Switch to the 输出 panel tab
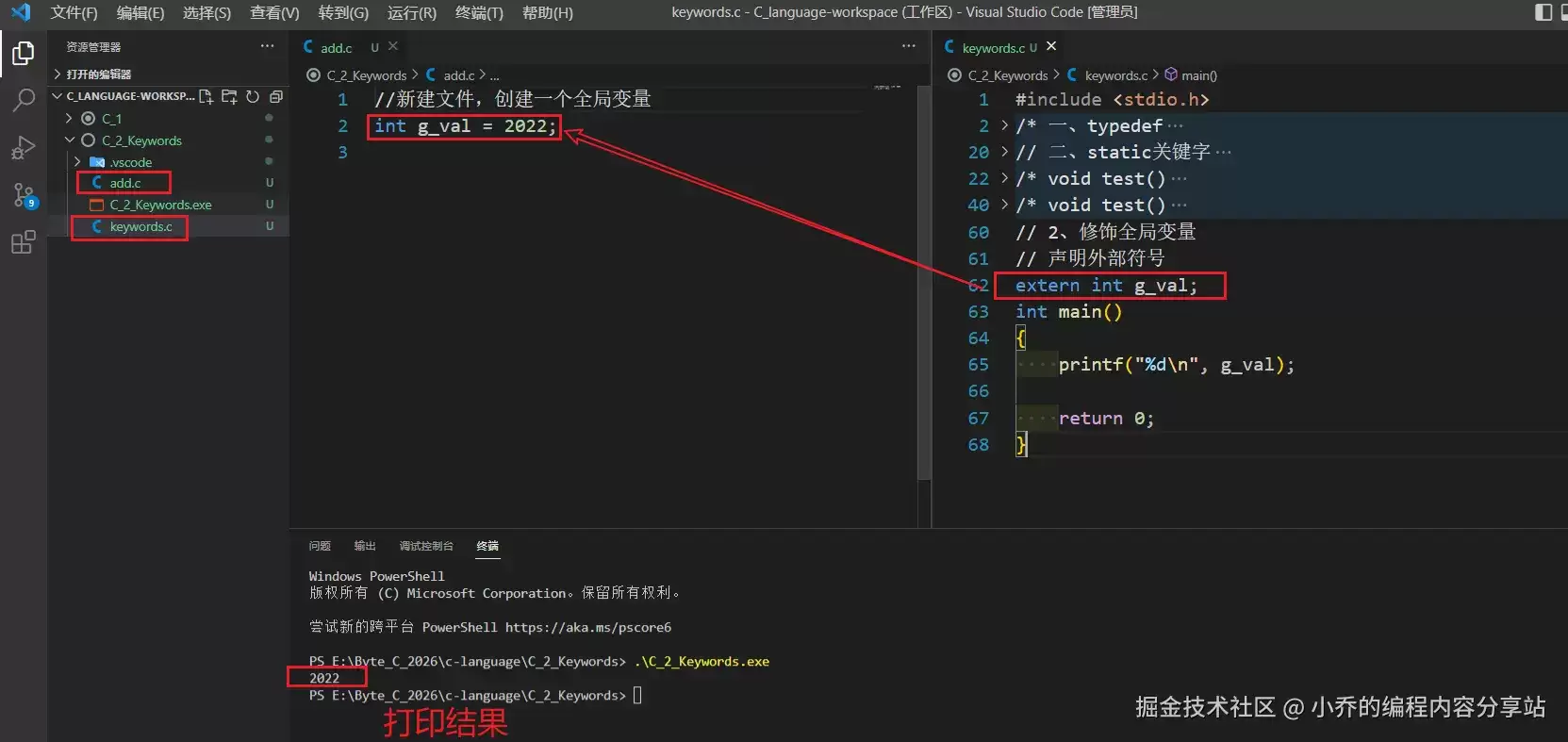The width and height of the screenshot is (1568, 742). [365, 546]
